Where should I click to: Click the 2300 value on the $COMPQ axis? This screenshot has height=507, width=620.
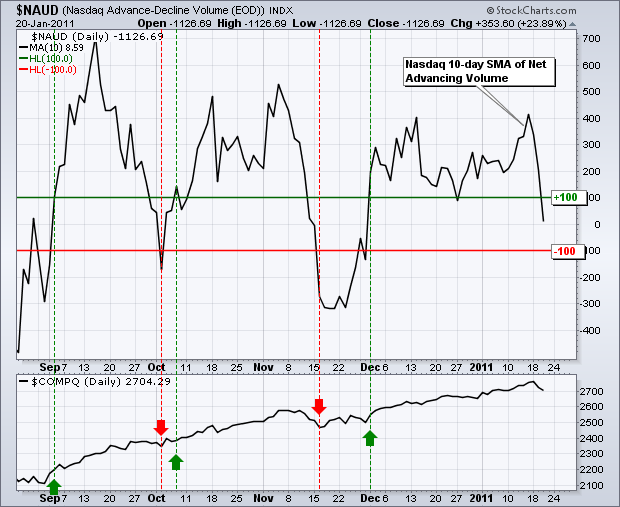pyautogui.click(x=592, y=454)
